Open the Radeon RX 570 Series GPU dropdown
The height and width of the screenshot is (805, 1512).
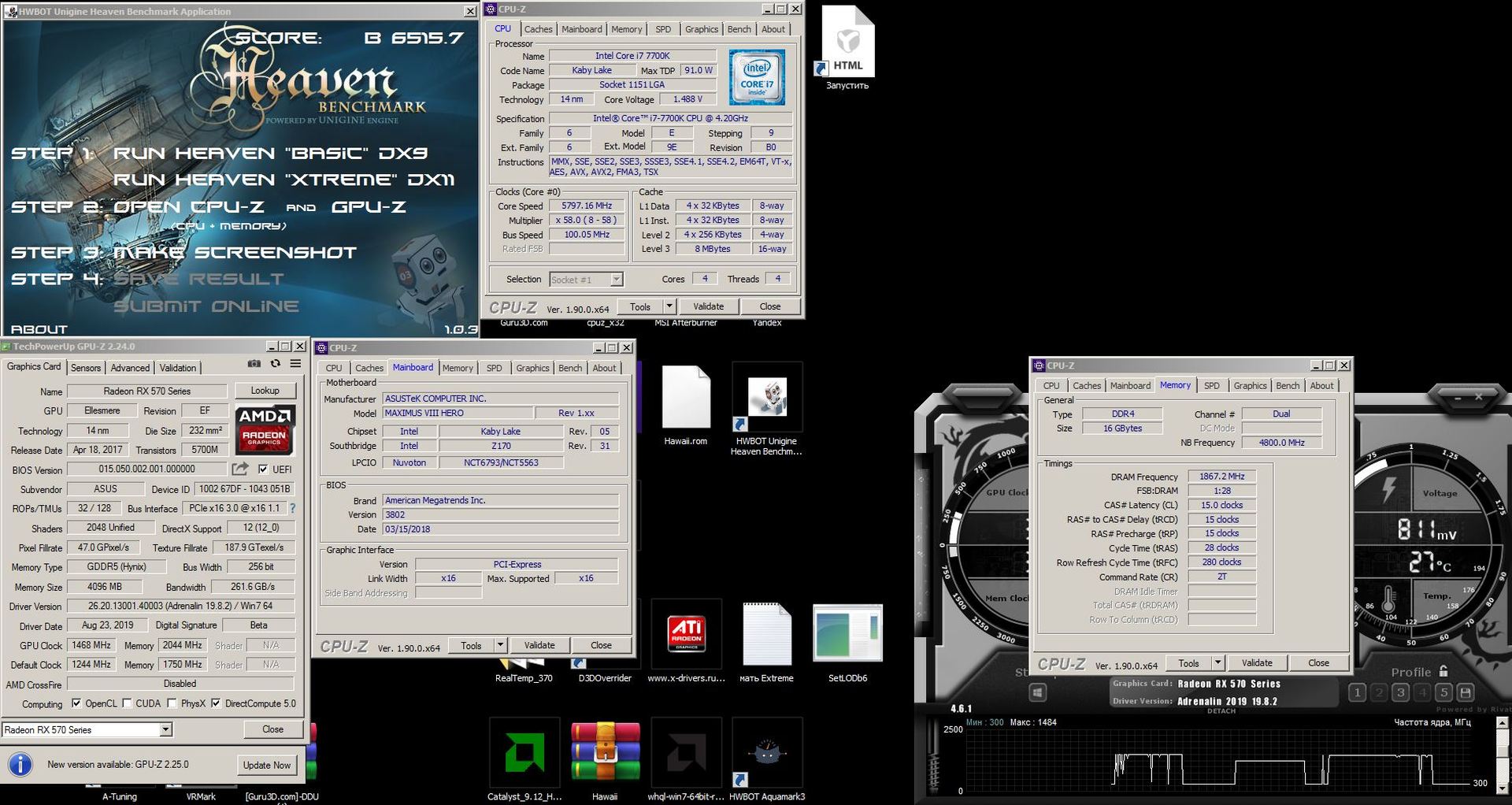coord(87,730)
